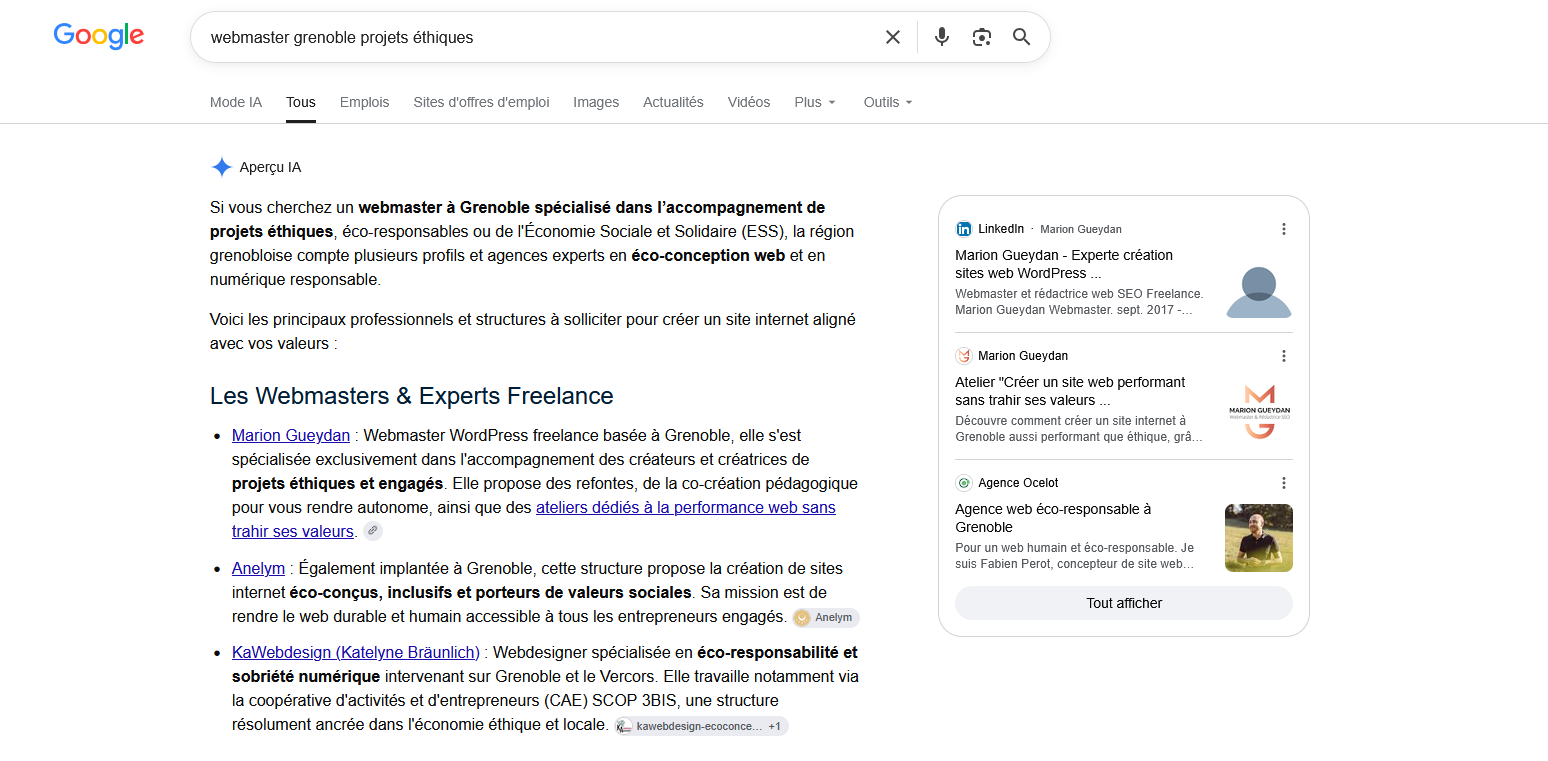Open the KaWebdesign (Katelyne Bräunlich) link
The image size is (1548, 761).
pyautogui.click(x=356, y=652)
